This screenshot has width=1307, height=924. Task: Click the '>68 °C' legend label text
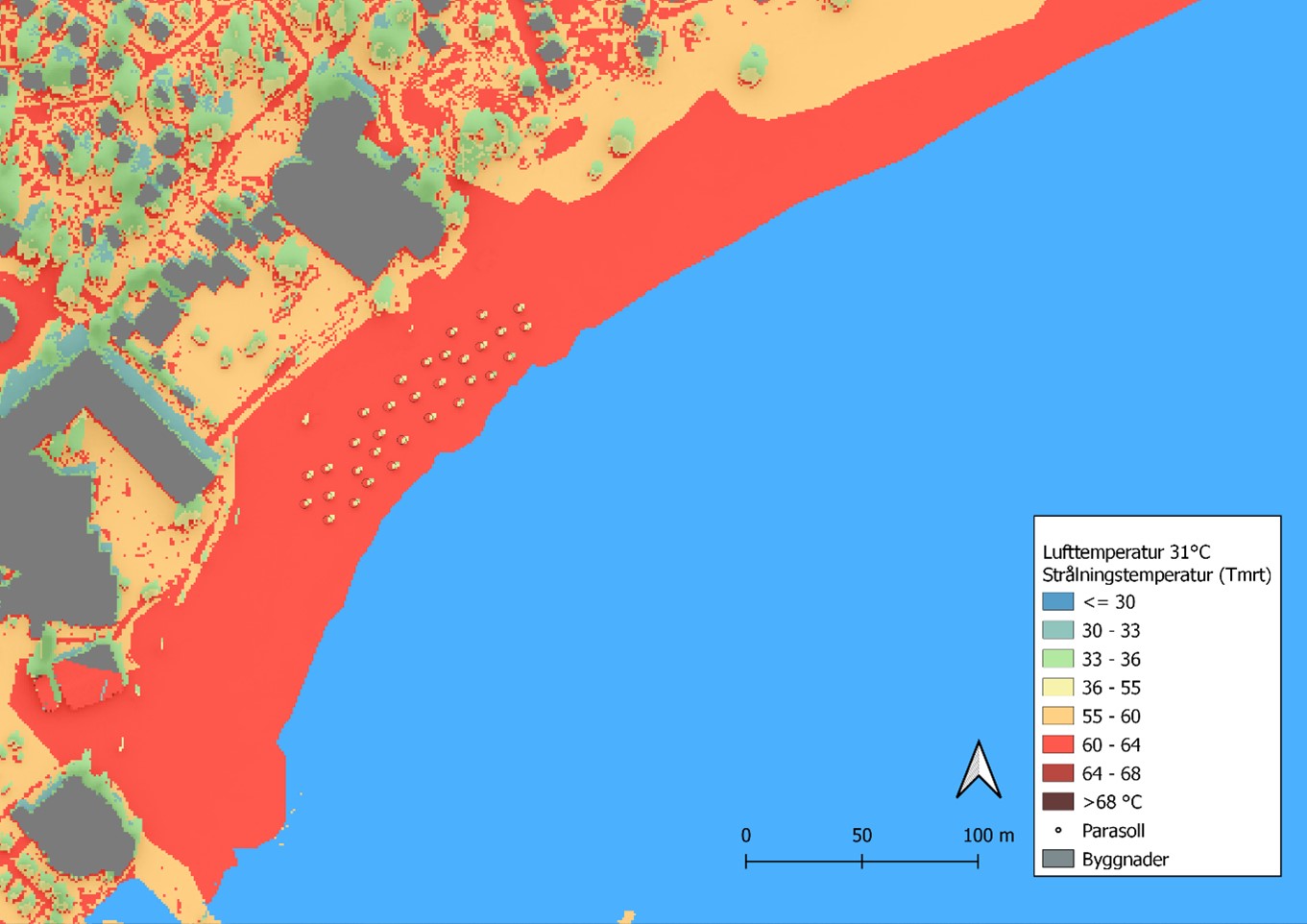pos(1111,802)
